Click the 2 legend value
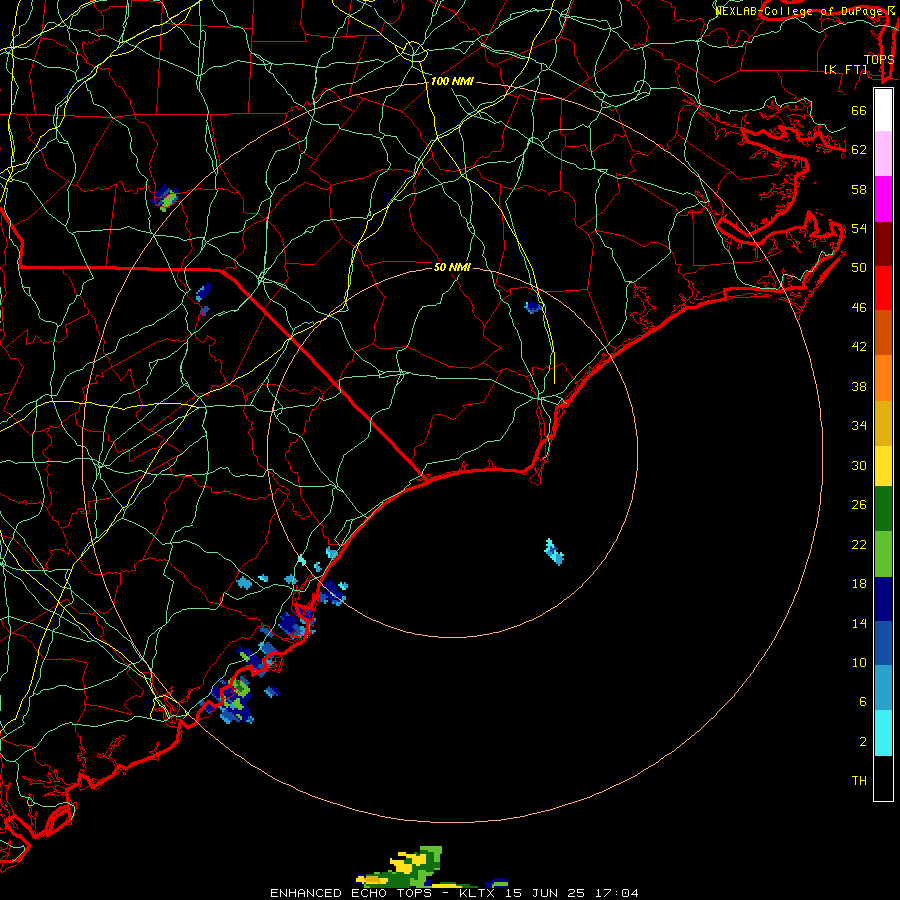Viewport: 900px width, 900px height. point(862,742)
